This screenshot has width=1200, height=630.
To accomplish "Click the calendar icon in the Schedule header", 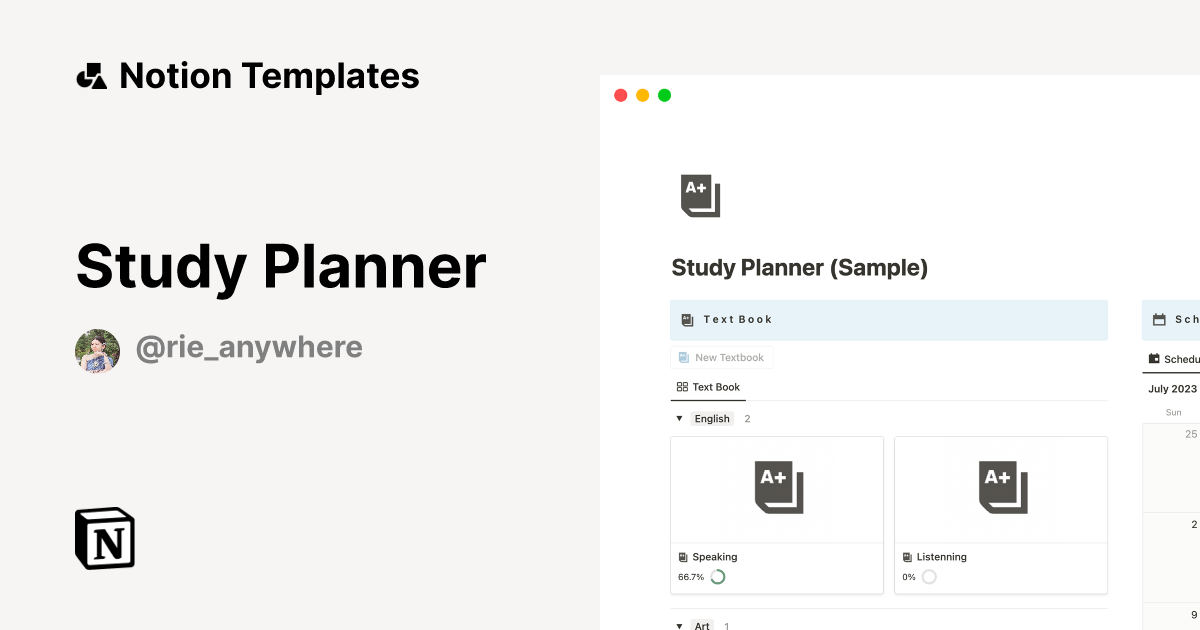I will click(x=1159, y=319).
